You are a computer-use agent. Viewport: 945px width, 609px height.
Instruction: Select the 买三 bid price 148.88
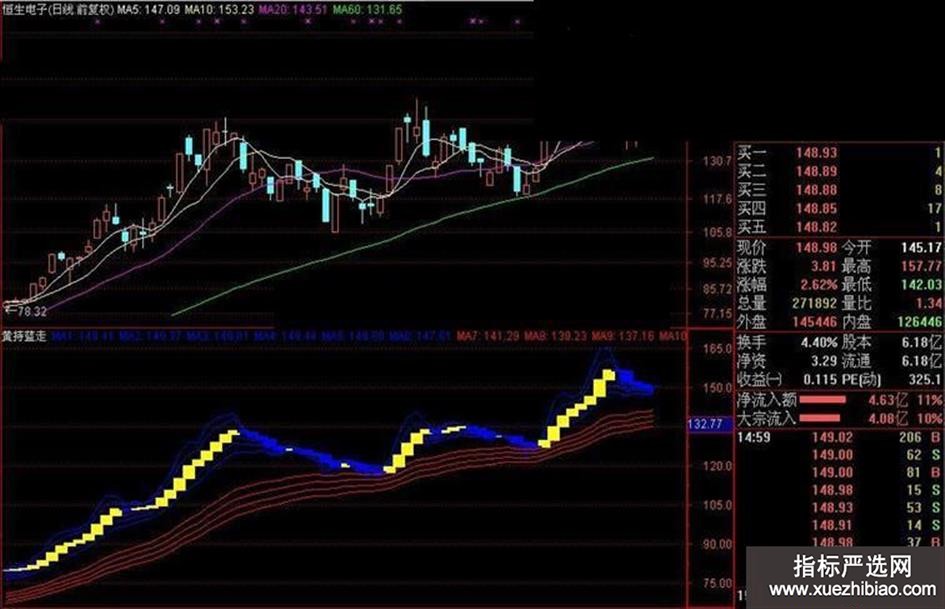pyautogui.click(x=816, y=190)
